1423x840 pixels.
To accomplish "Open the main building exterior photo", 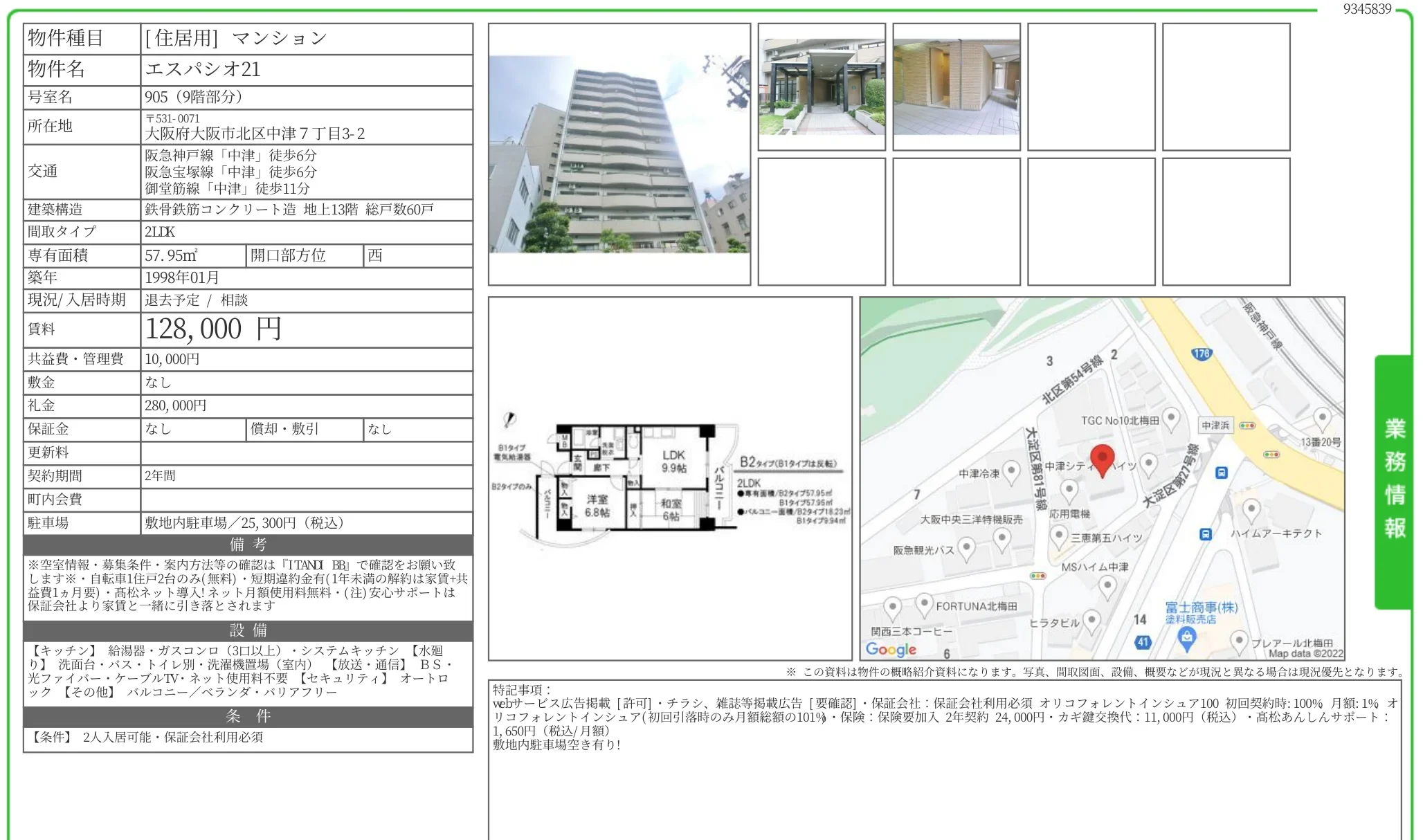I will pyautogui.click(x=619, y=154).
